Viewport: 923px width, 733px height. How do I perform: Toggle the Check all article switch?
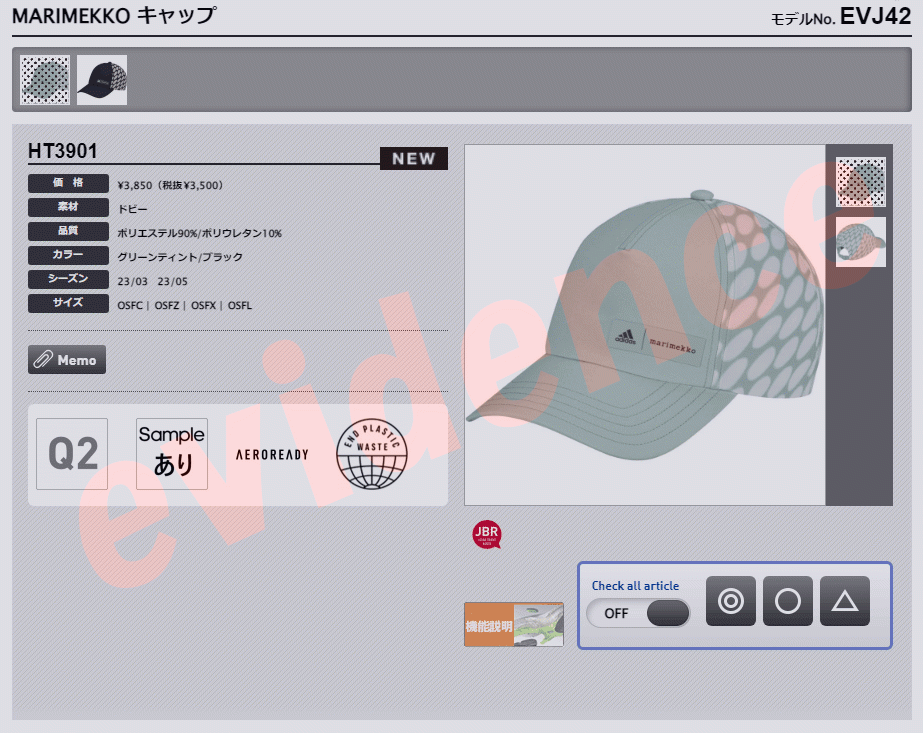[x=639, y=613]
